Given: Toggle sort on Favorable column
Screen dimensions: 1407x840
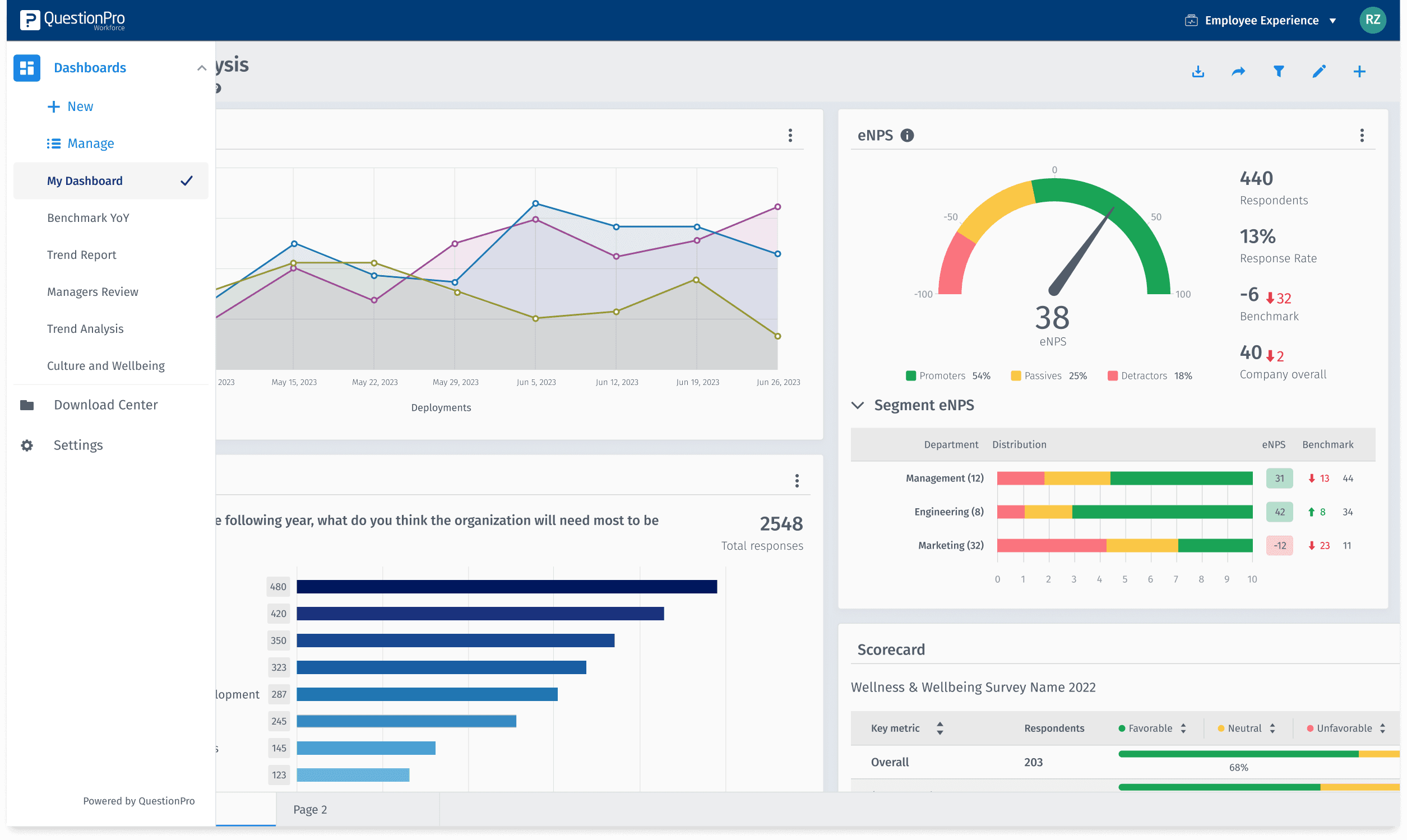Looking at the screenshot, I should [x=1183, y=728].
